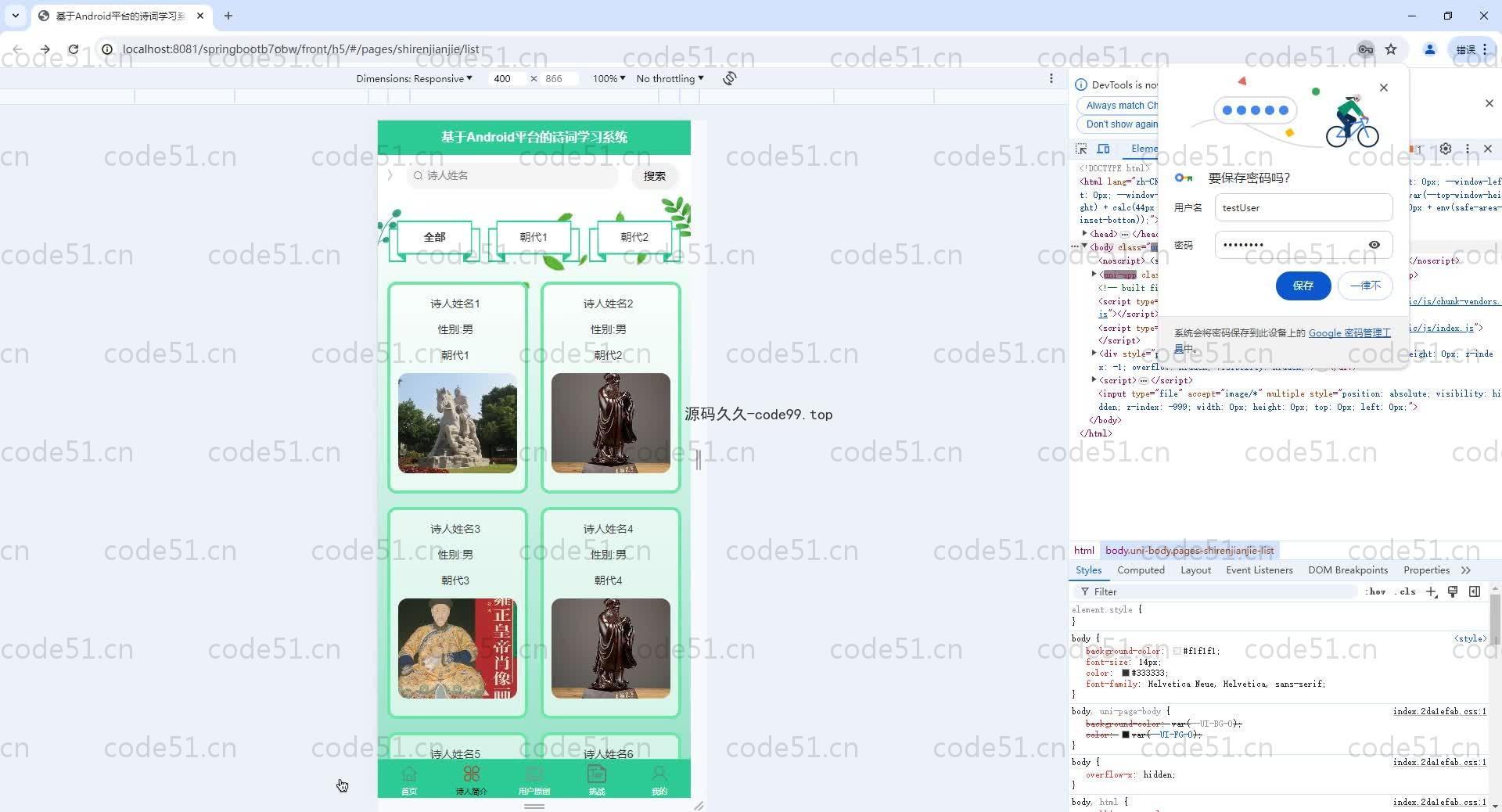Go forward in browser history

pos(45,49)
